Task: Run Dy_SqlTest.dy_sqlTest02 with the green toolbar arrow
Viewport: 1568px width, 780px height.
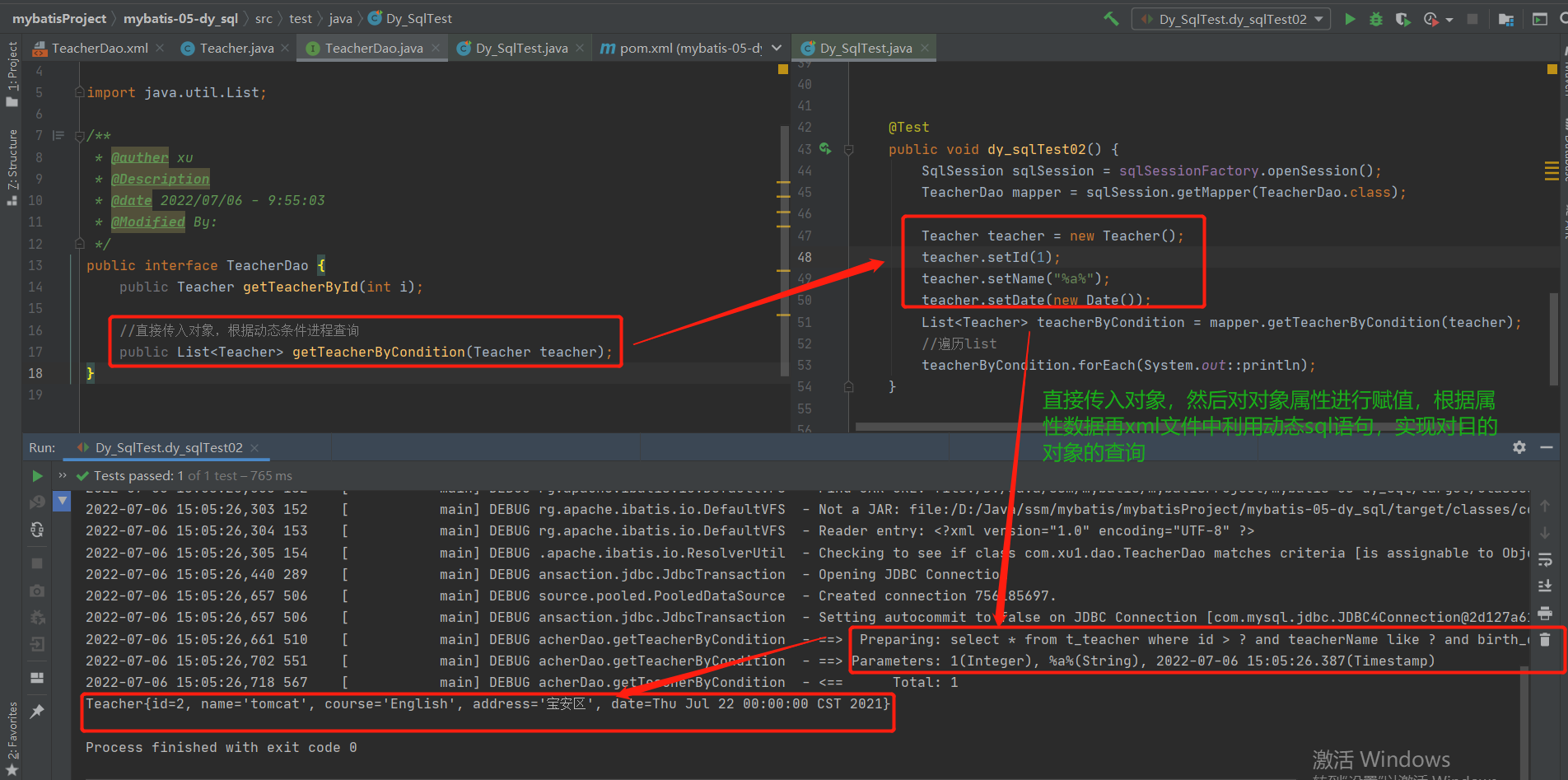Action: tap(1350, 18)
